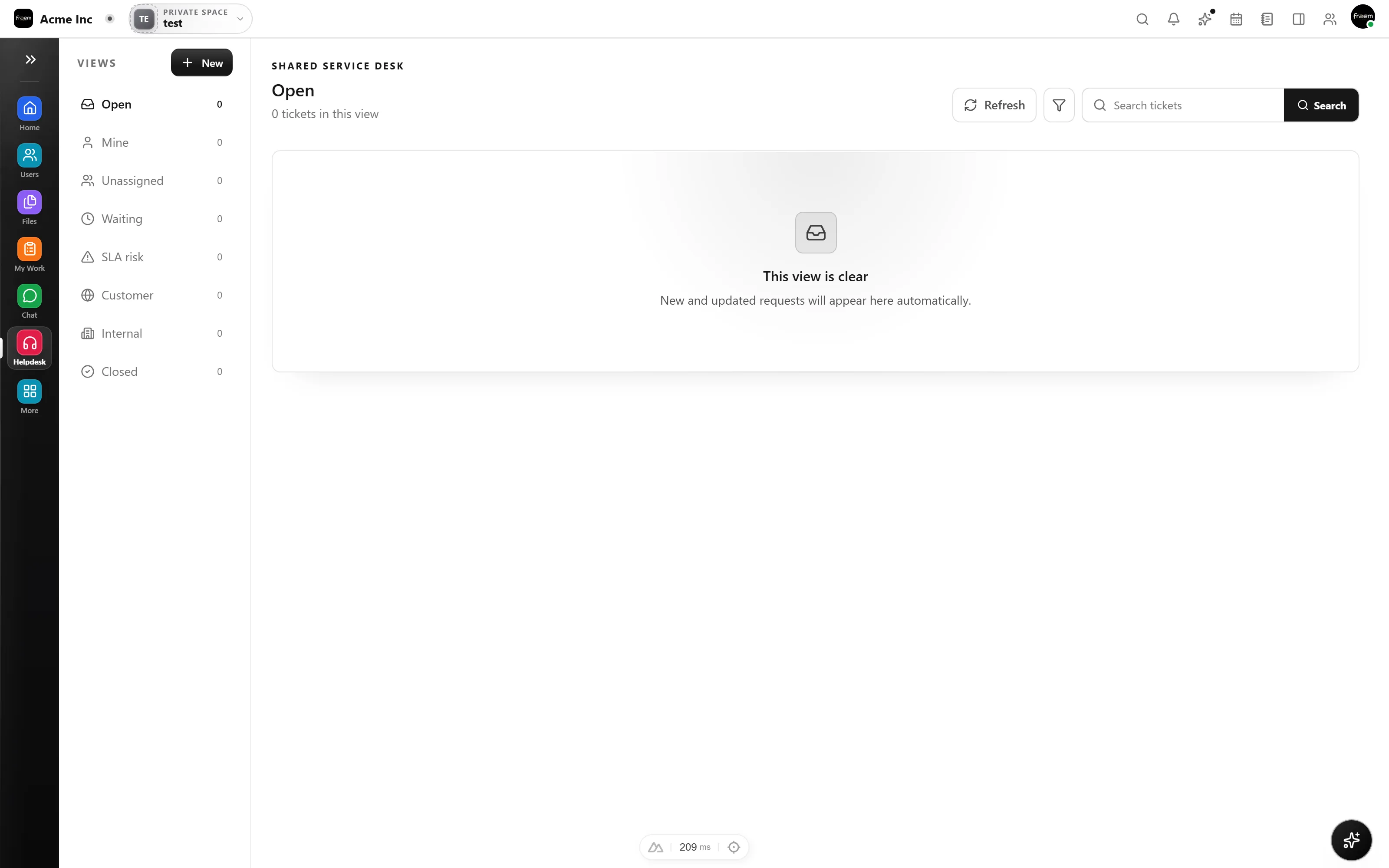This screenshot has width=1389, height=868.
Task: Click the mountain logo in bottom pill
Action: coord(655,847)
